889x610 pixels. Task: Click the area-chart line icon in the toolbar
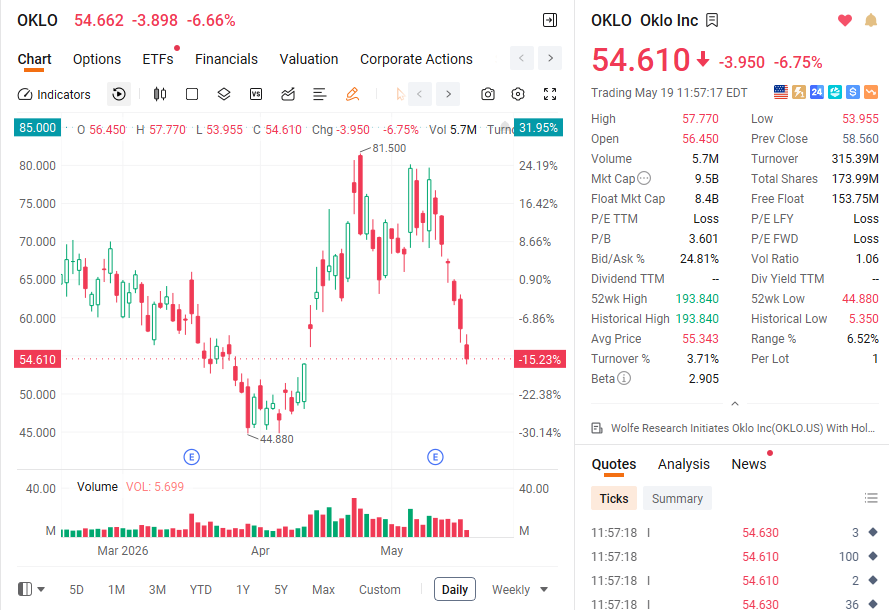click(x=288, y=94)
